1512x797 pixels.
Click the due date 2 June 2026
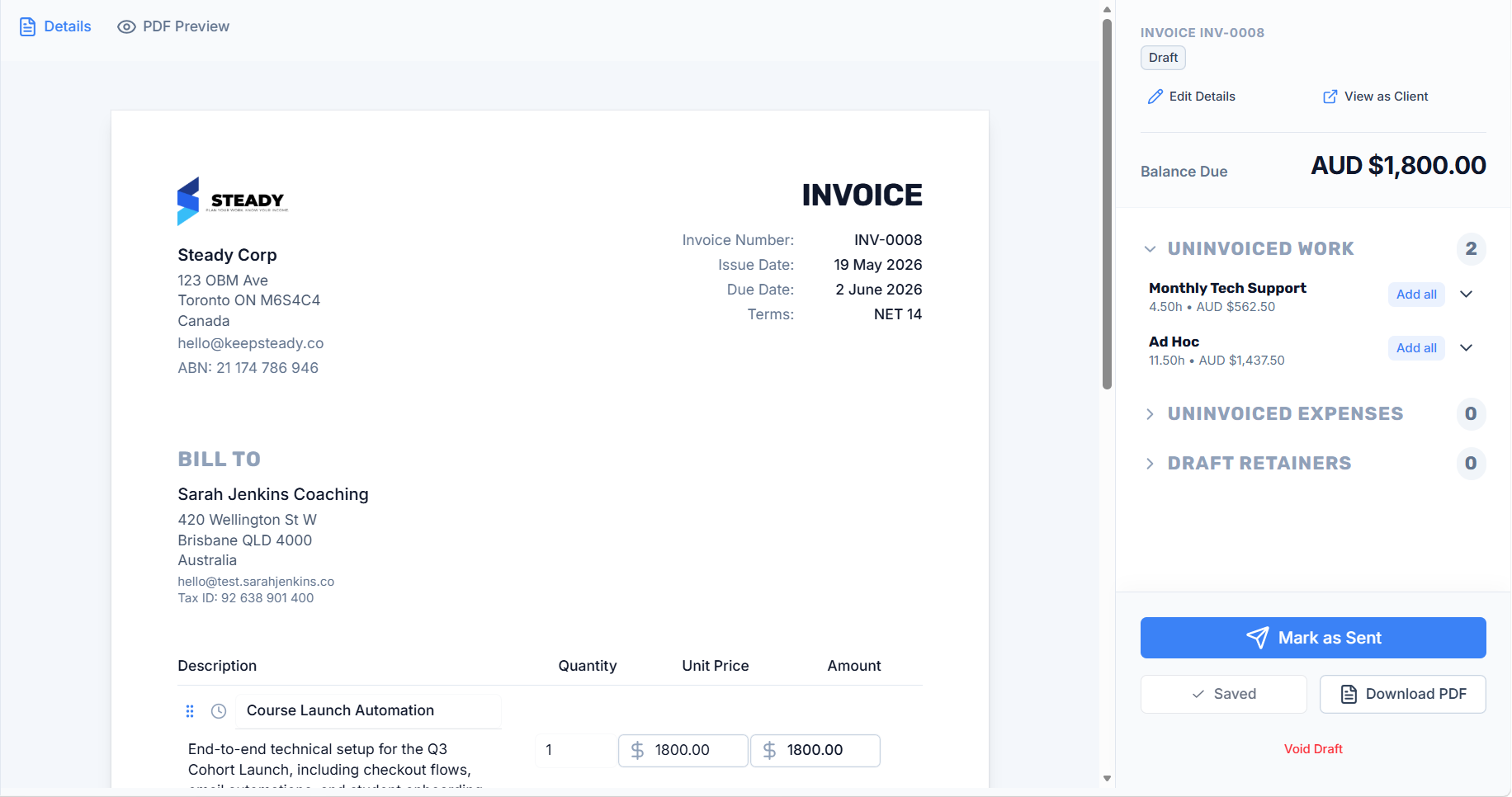[879, 290]
